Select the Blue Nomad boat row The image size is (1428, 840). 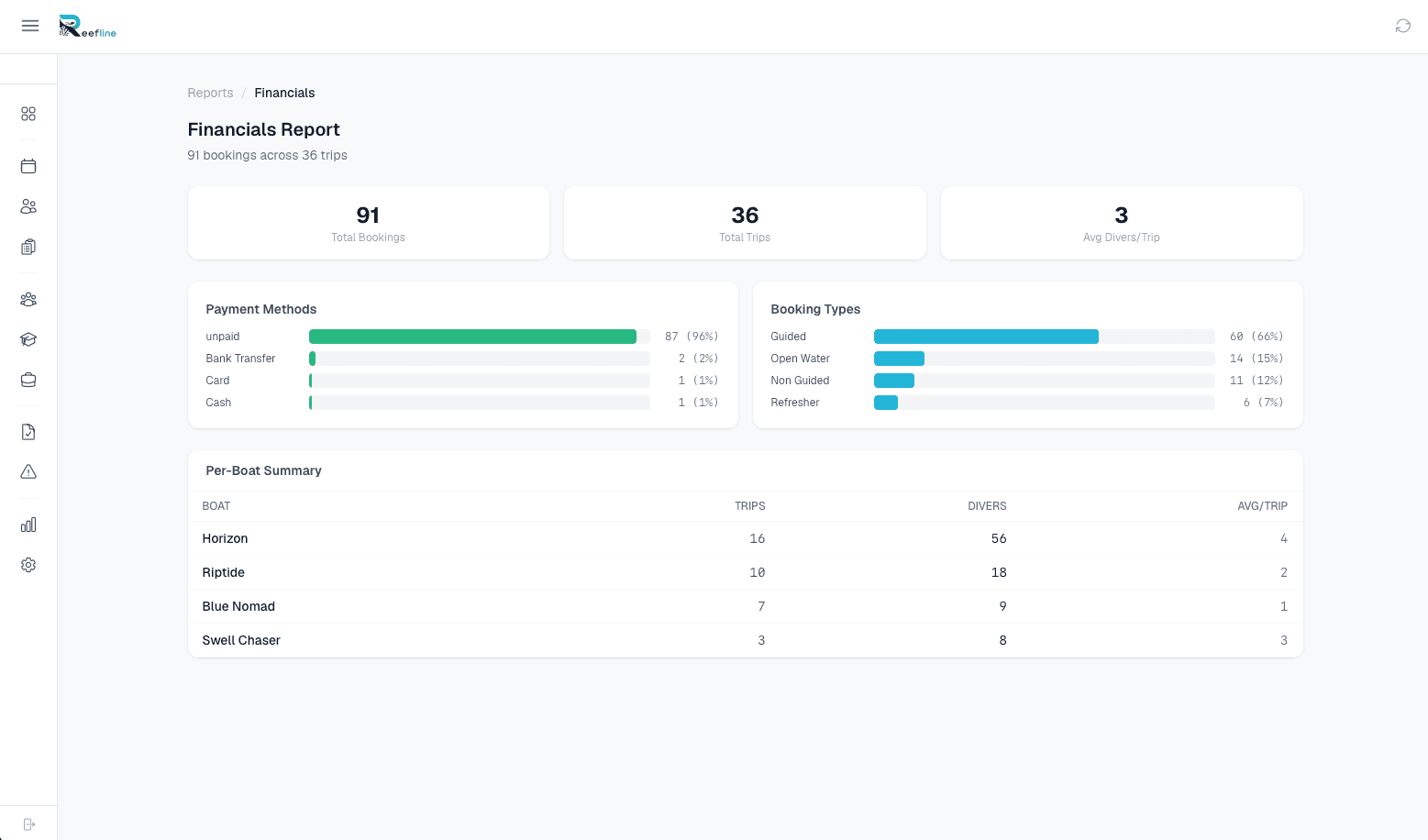[745, 606]
